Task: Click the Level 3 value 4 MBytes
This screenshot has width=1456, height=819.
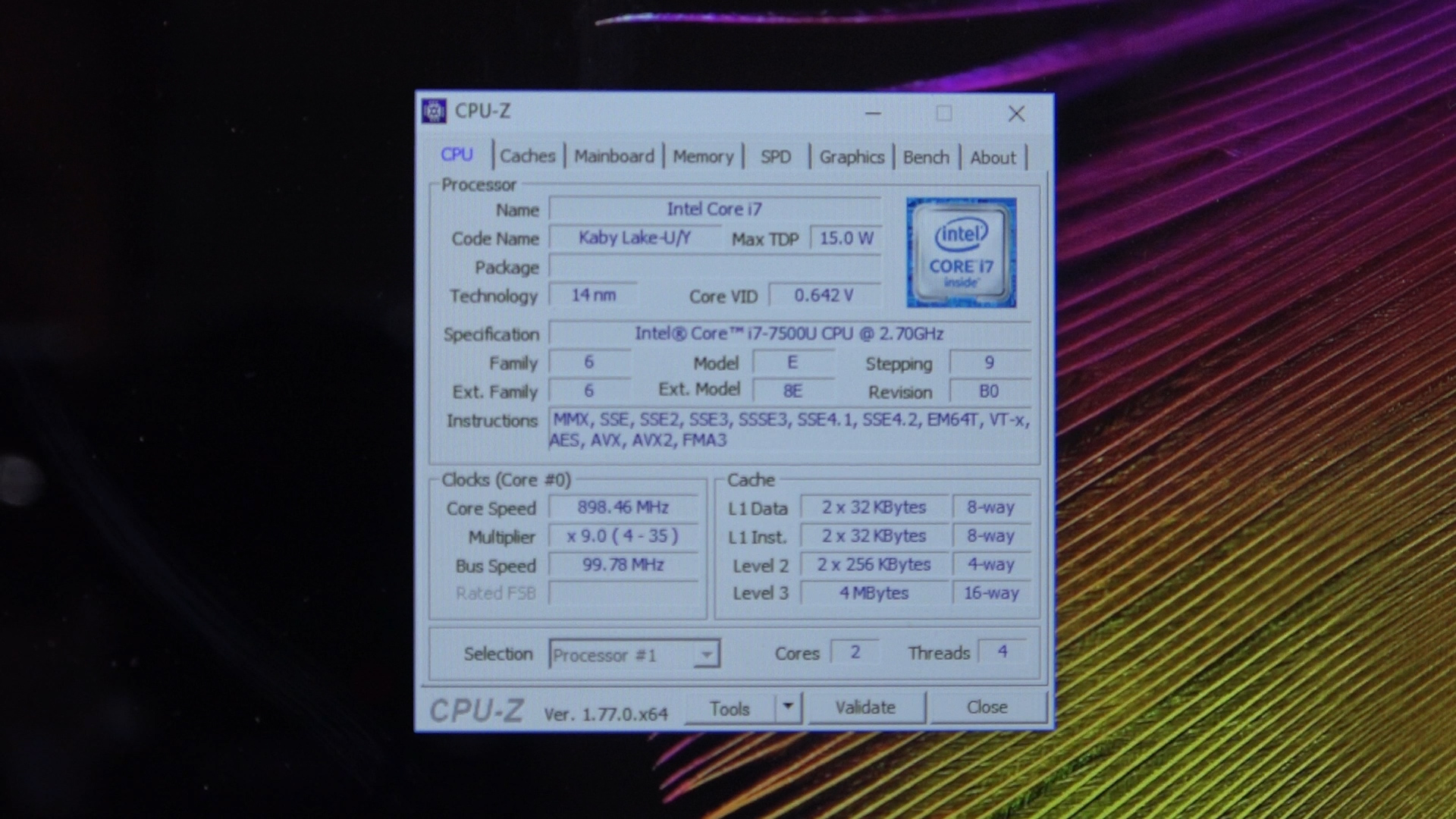Action: (874, 593)
